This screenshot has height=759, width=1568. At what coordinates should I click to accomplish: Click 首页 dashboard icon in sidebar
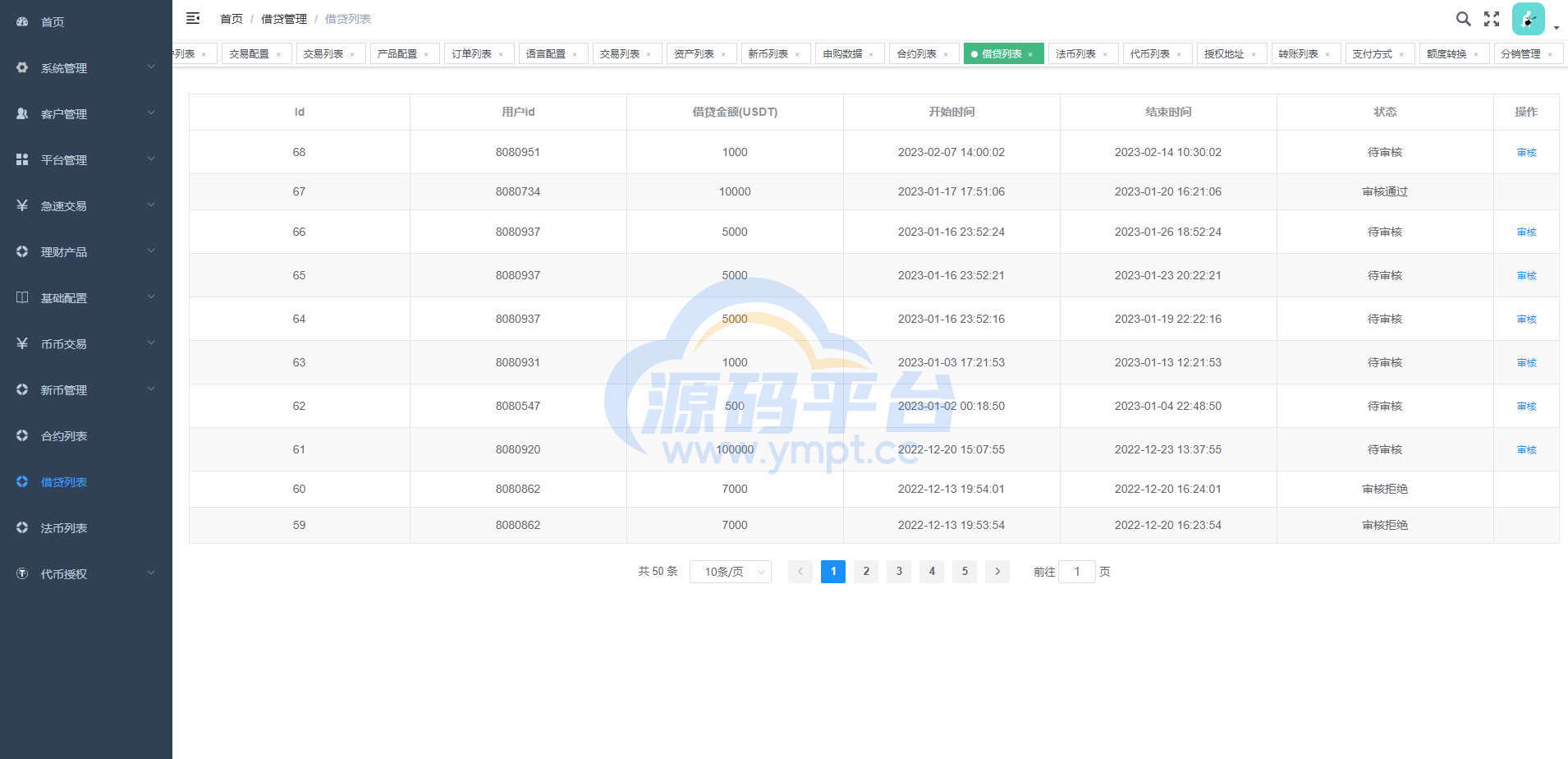(22, 22)
